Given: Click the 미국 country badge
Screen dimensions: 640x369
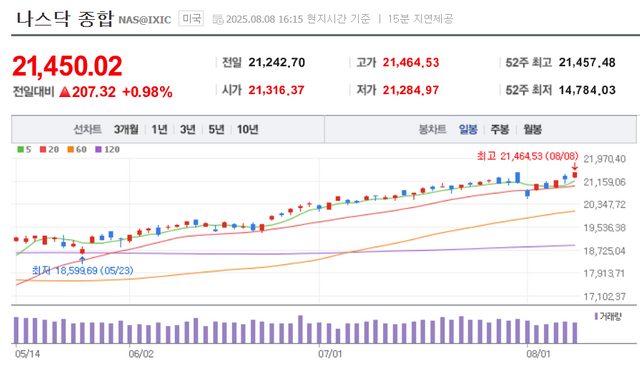Looking at the screenshot, I should click(x=191, y=18).
